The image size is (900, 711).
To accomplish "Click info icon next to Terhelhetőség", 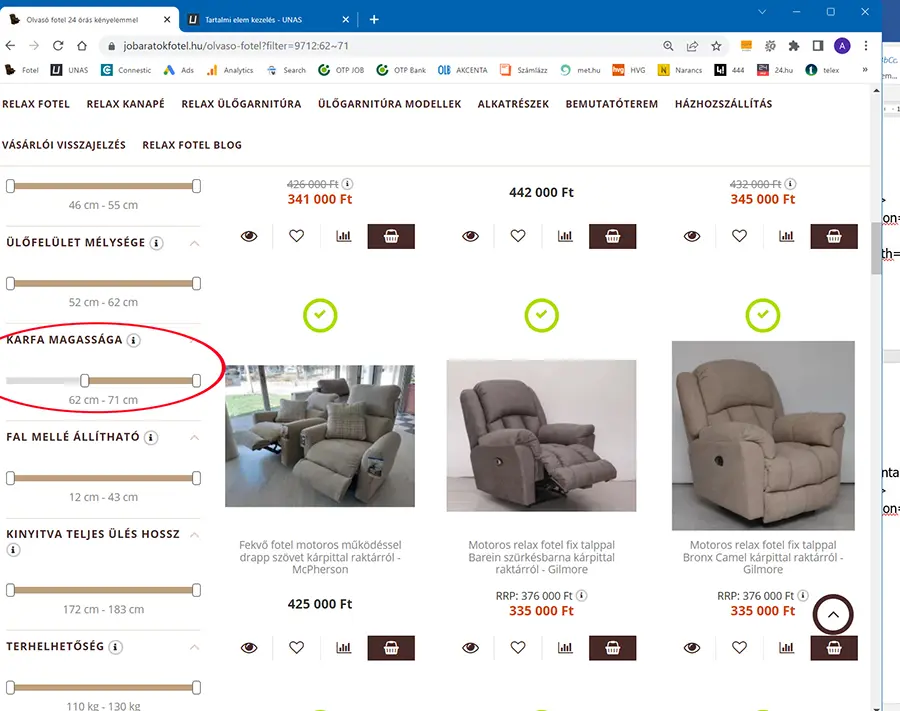I will (x=115, y=647).
